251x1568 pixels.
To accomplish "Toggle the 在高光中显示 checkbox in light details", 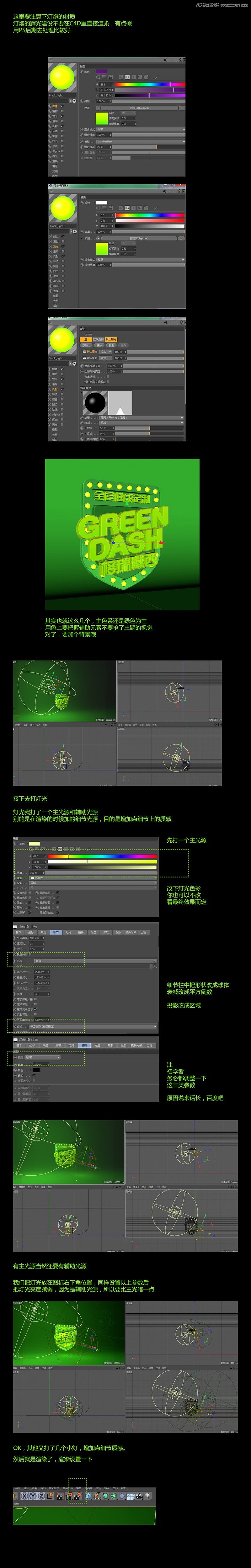I will click(x=35, y=1009).
